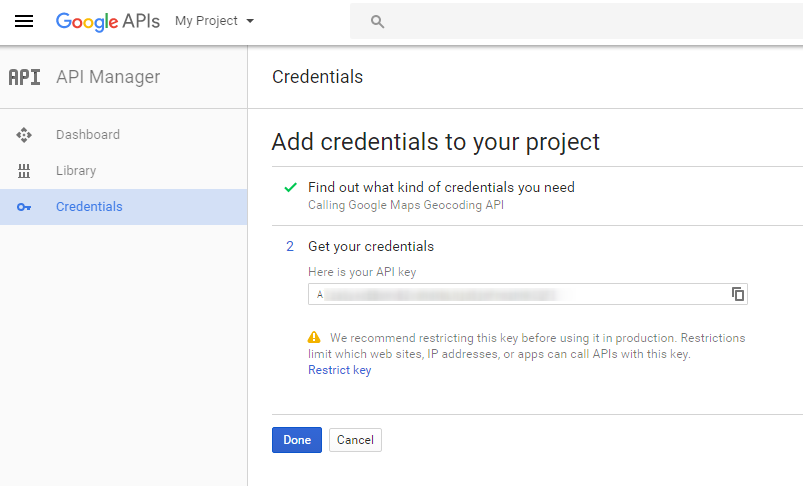This screenshot has width=803, height=486.
Task: Copy the API key with the clipboard icon
Action: click(x=737, y=294)
